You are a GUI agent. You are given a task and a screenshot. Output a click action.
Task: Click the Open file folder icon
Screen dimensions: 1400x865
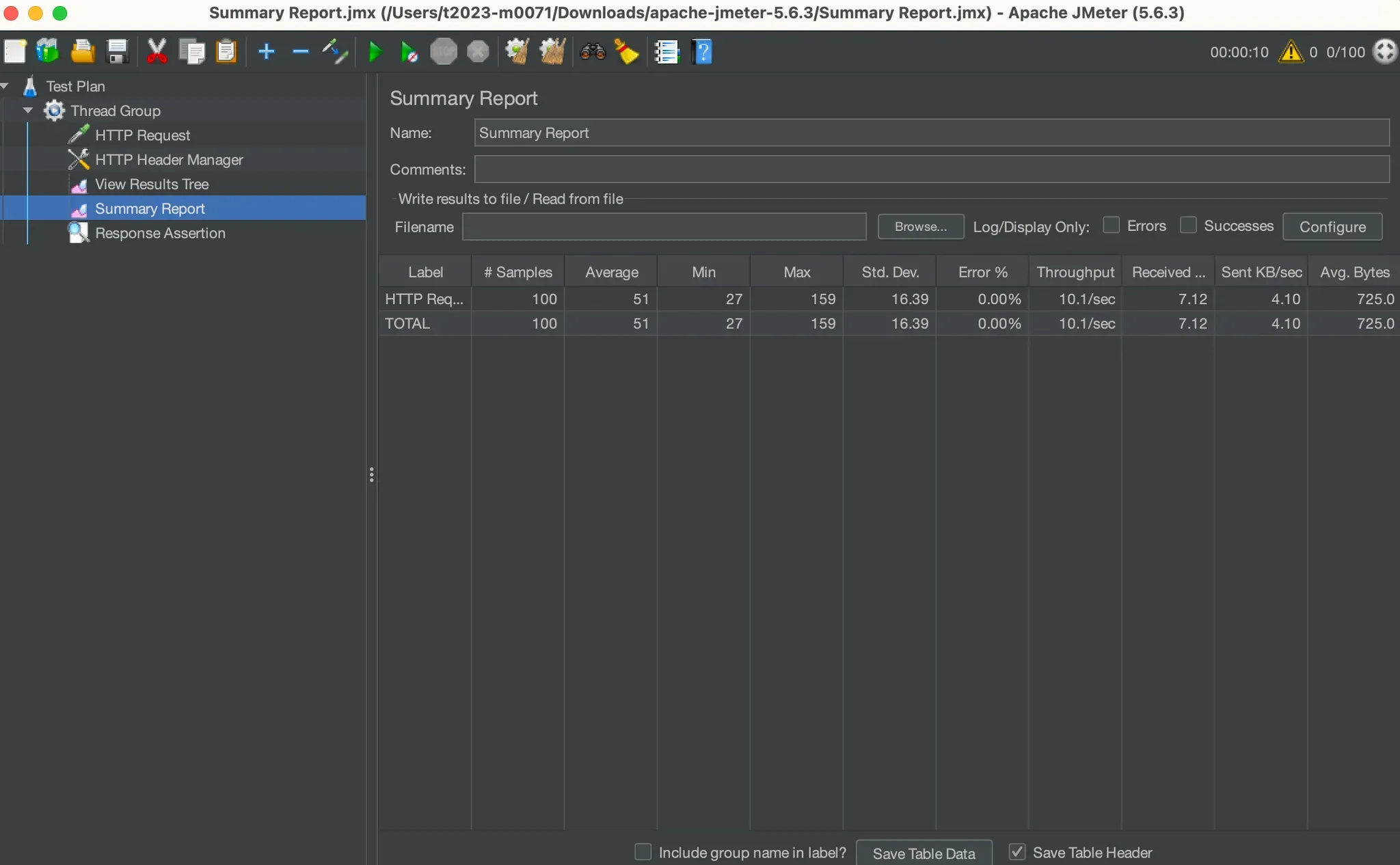83,52
